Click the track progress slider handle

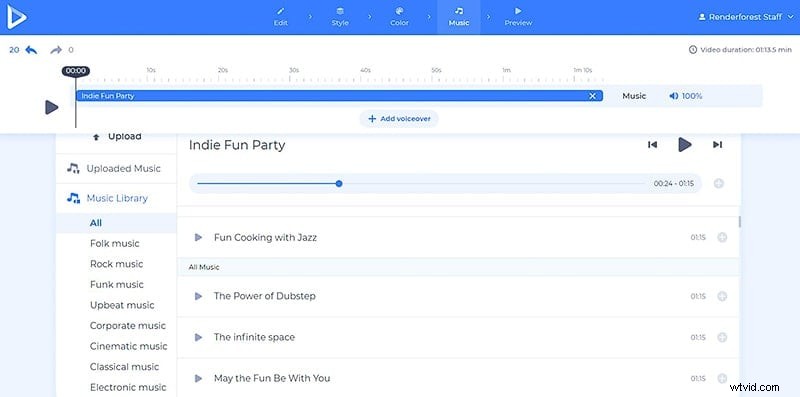[339, 184]
